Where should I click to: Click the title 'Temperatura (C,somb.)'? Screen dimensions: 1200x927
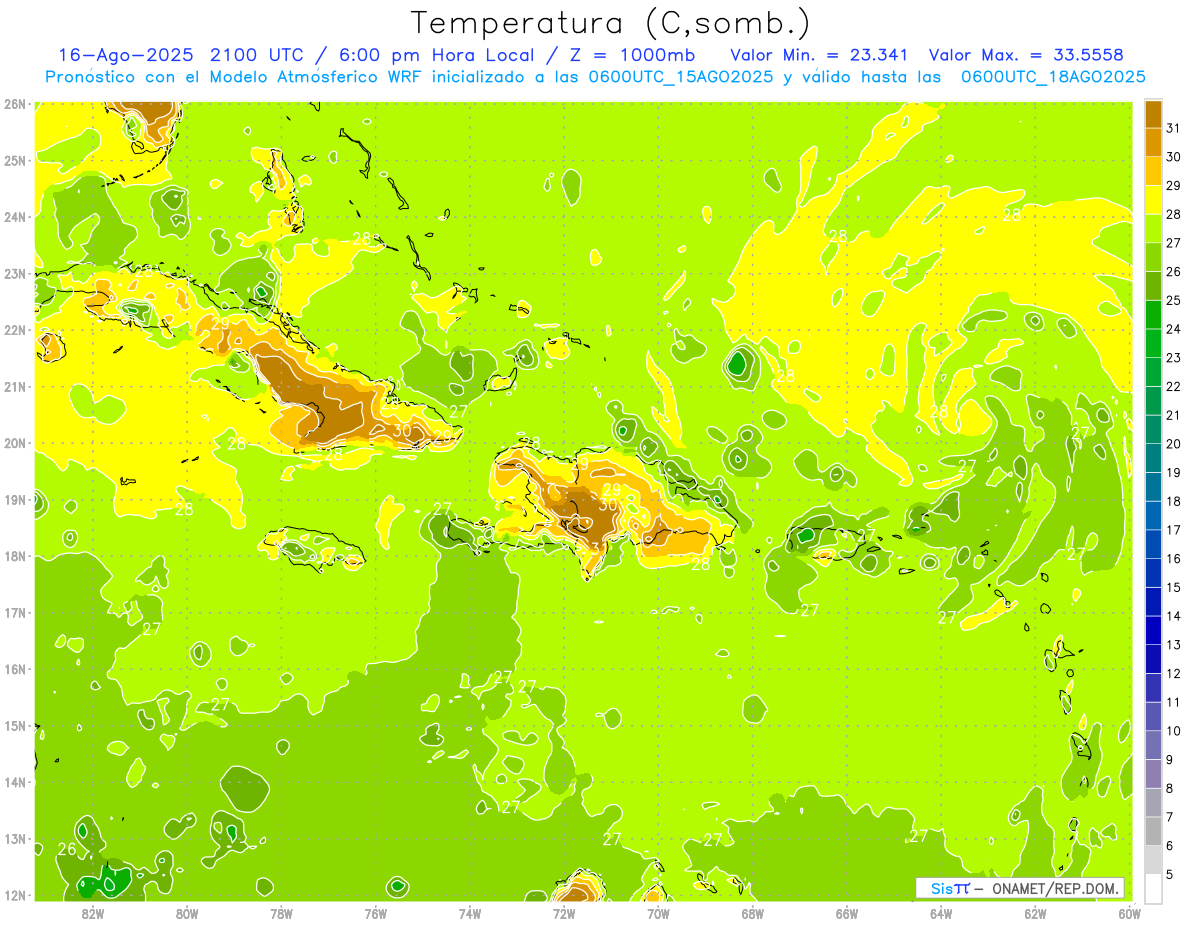tap(611, 23)
